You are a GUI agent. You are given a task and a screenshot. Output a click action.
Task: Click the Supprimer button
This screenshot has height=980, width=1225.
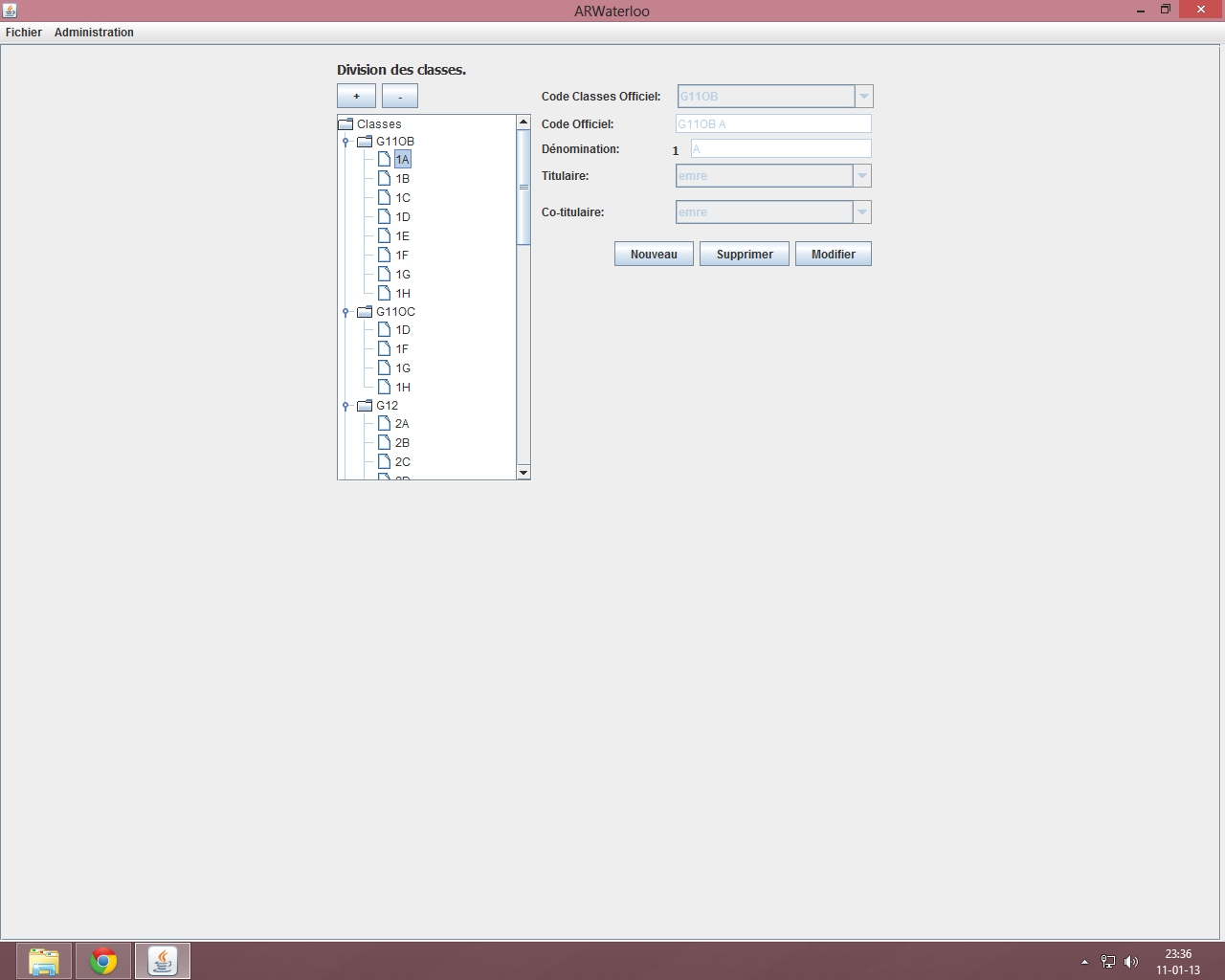[745, 255]
